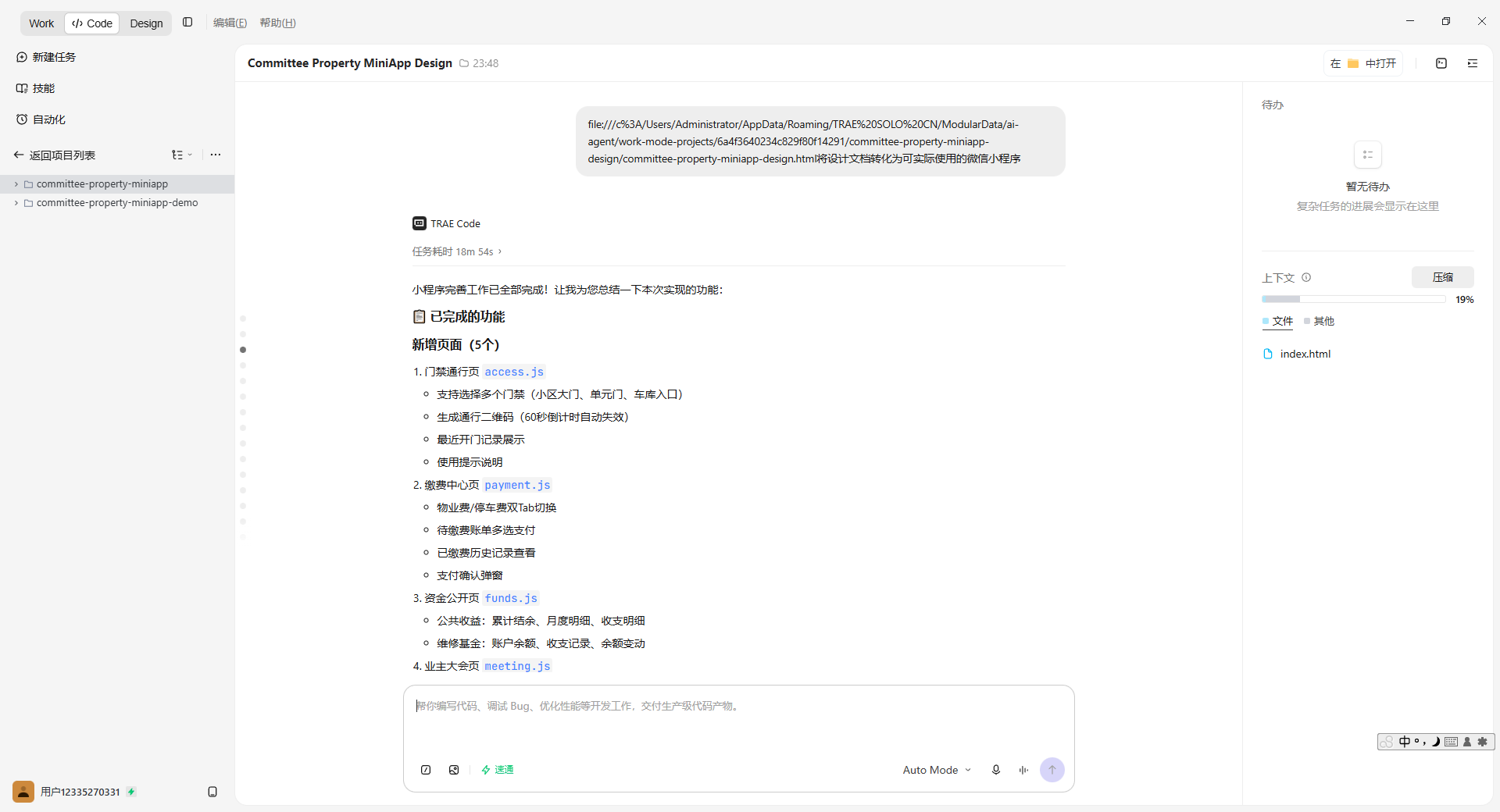The height and width of the screenshot is (812, 1500).
Task: Open the terminal panel icon in header
Action: point(1441,63)
